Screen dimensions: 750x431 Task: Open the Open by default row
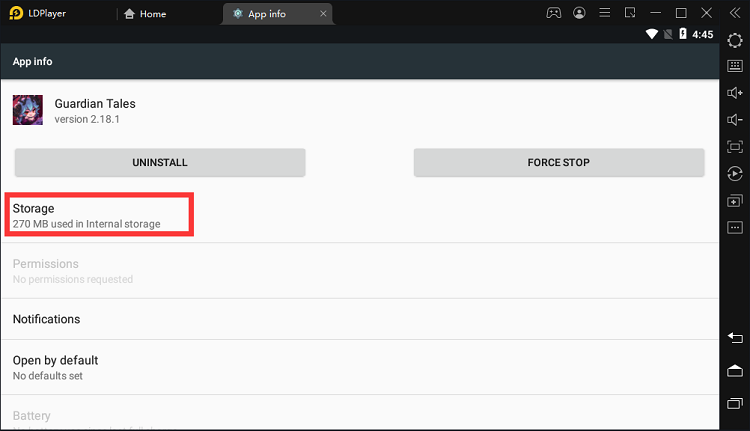(360, 367)
